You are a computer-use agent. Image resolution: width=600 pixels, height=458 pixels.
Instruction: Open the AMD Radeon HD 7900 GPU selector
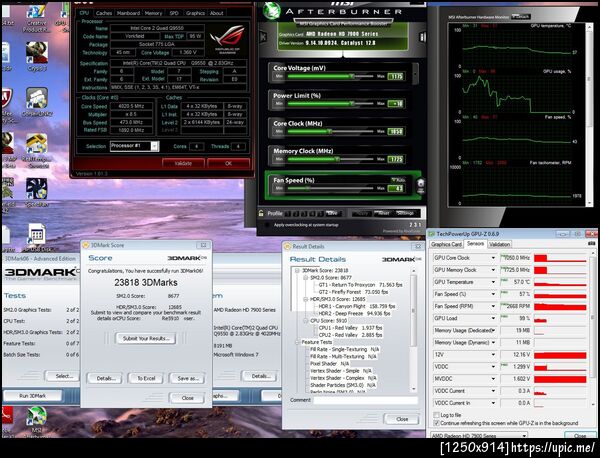click(x=479, y=435)
